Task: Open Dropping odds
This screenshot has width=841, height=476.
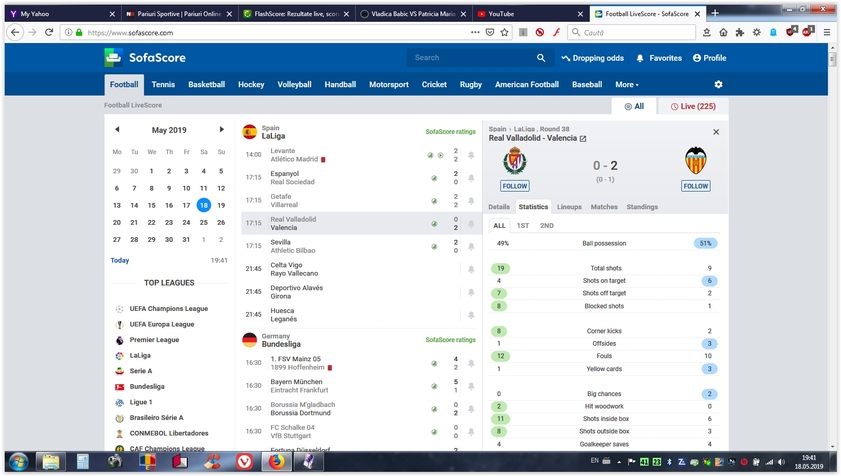Action: pyautogui.click(x=592, y=58)
